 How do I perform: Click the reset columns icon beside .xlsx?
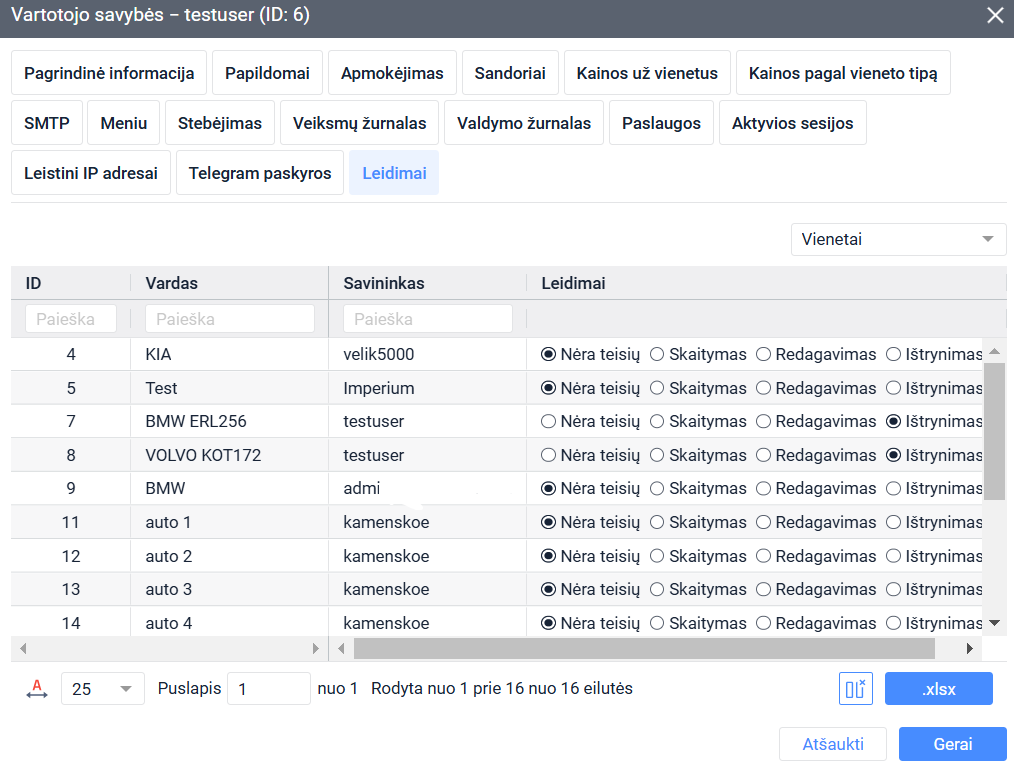pos(856,689)
